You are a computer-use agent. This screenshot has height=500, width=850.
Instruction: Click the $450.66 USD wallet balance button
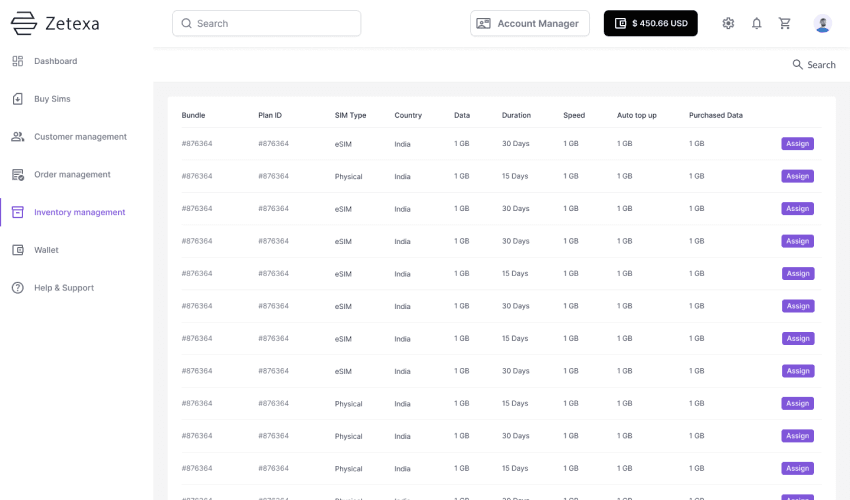(x=651, y=23)
